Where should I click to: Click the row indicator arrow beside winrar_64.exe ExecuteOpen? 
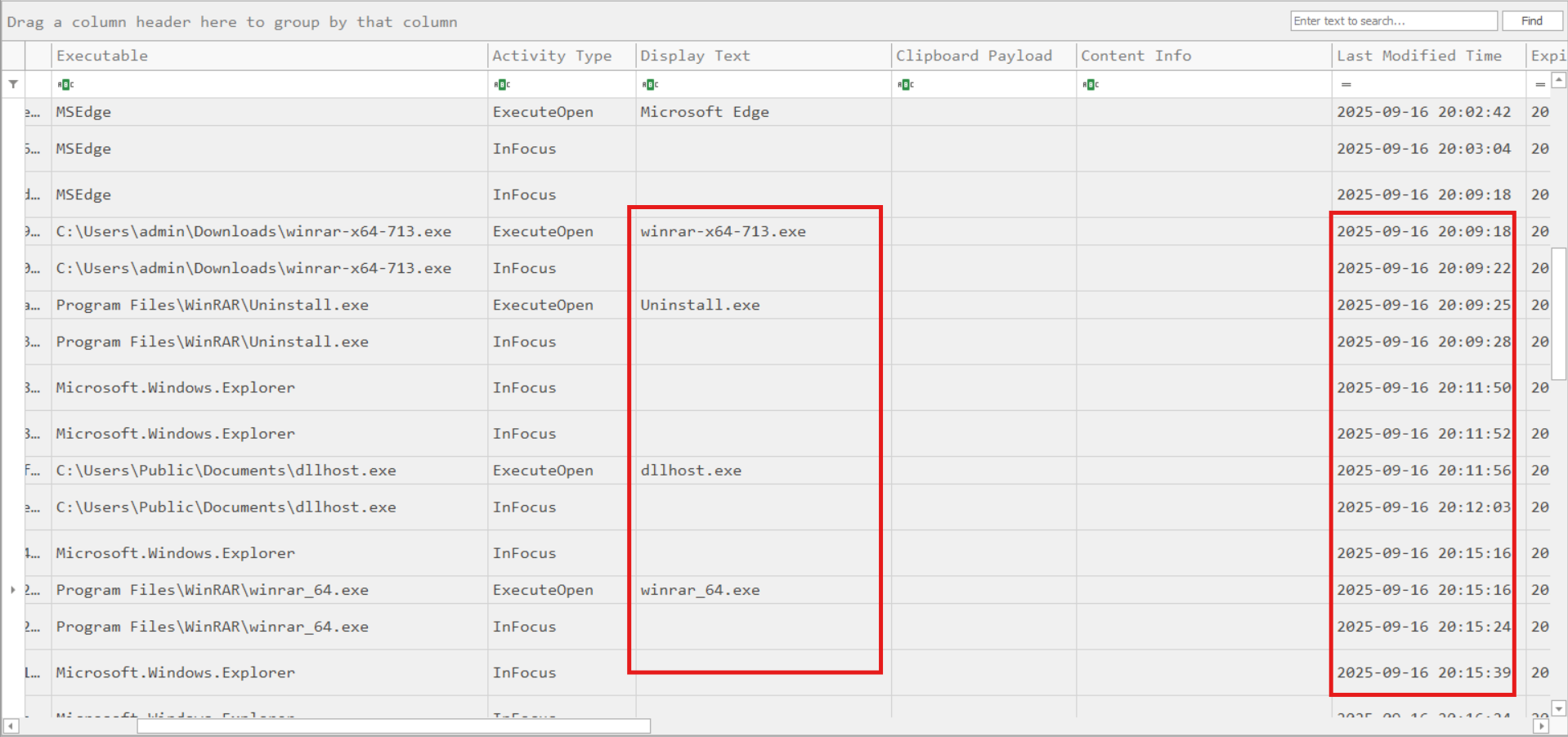point(13,589)
